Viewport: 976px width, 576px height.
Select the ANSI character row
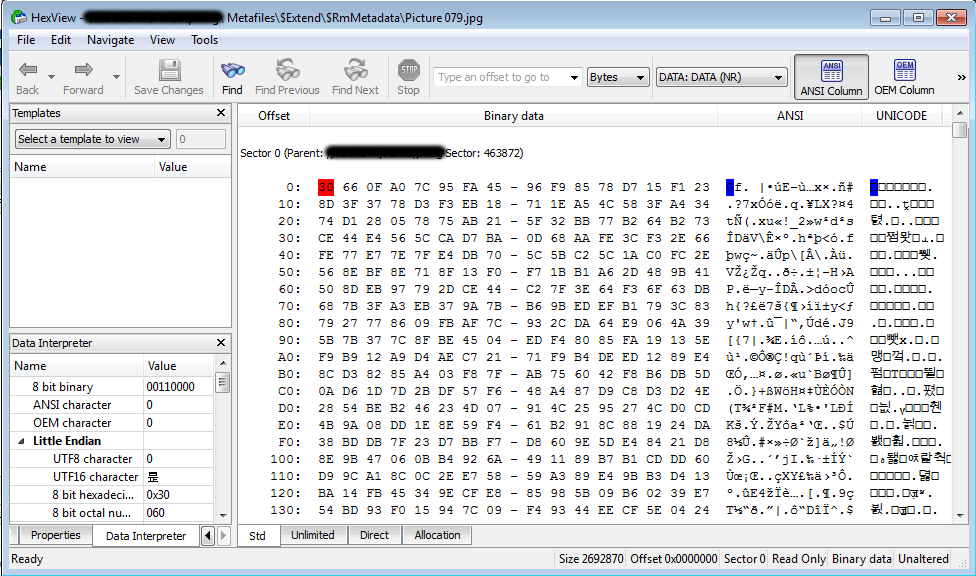(x=112, y=405)
